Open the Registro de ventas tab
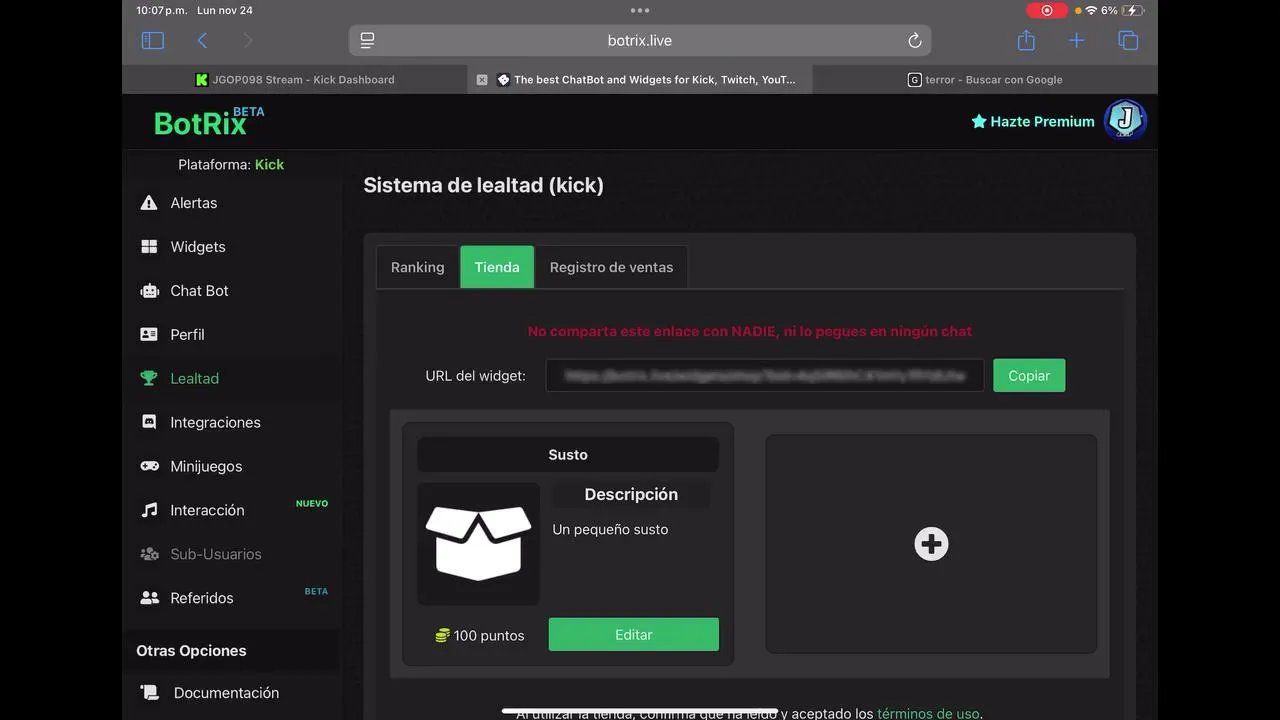Image resolution: width=1280 pixels, height=720 pixels. (x=611, y=267)
